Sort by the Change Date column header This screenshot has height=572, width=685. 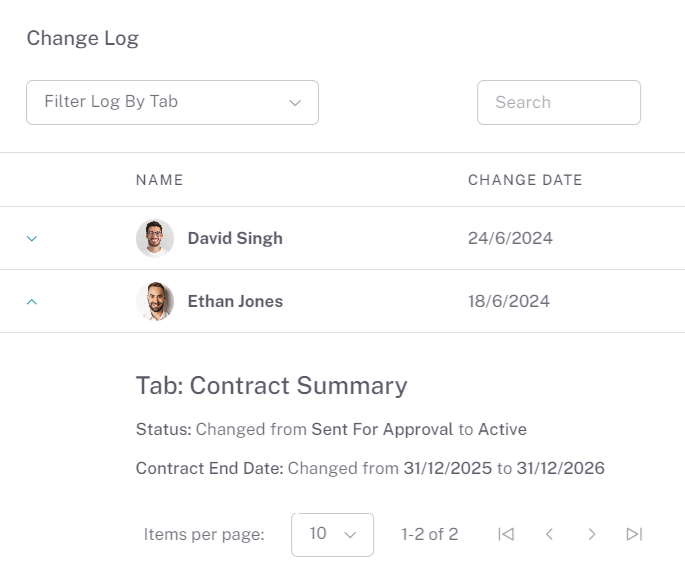(525, 180)
